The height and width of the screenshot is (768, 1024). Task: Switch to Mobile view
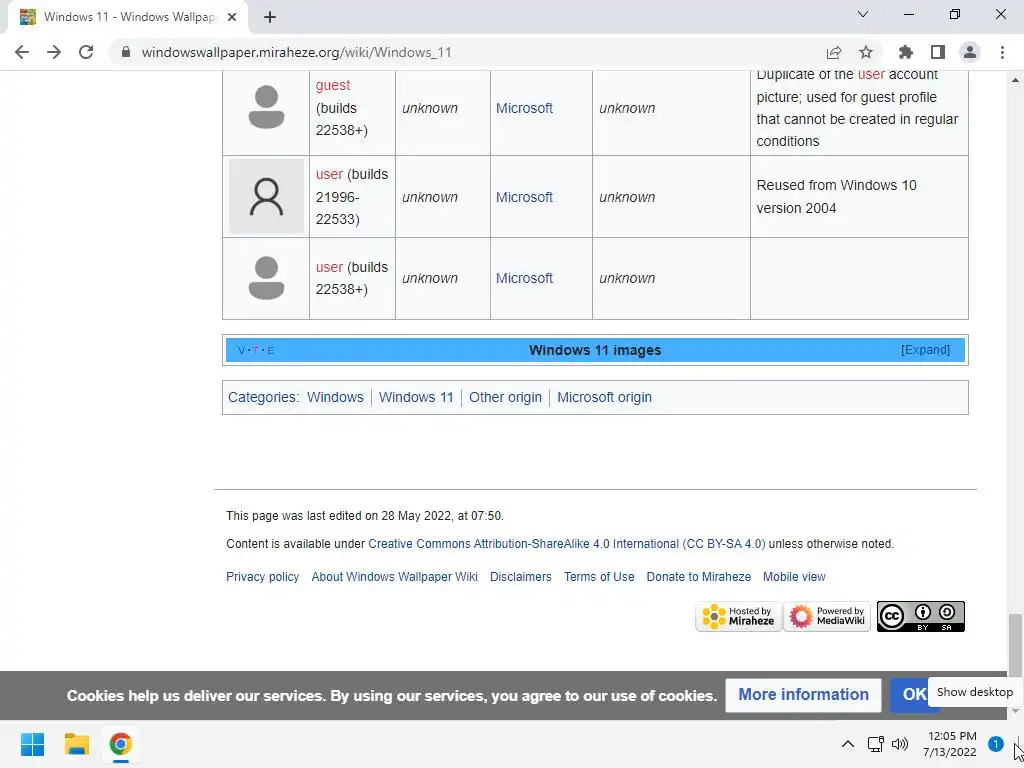coord(794,577)
